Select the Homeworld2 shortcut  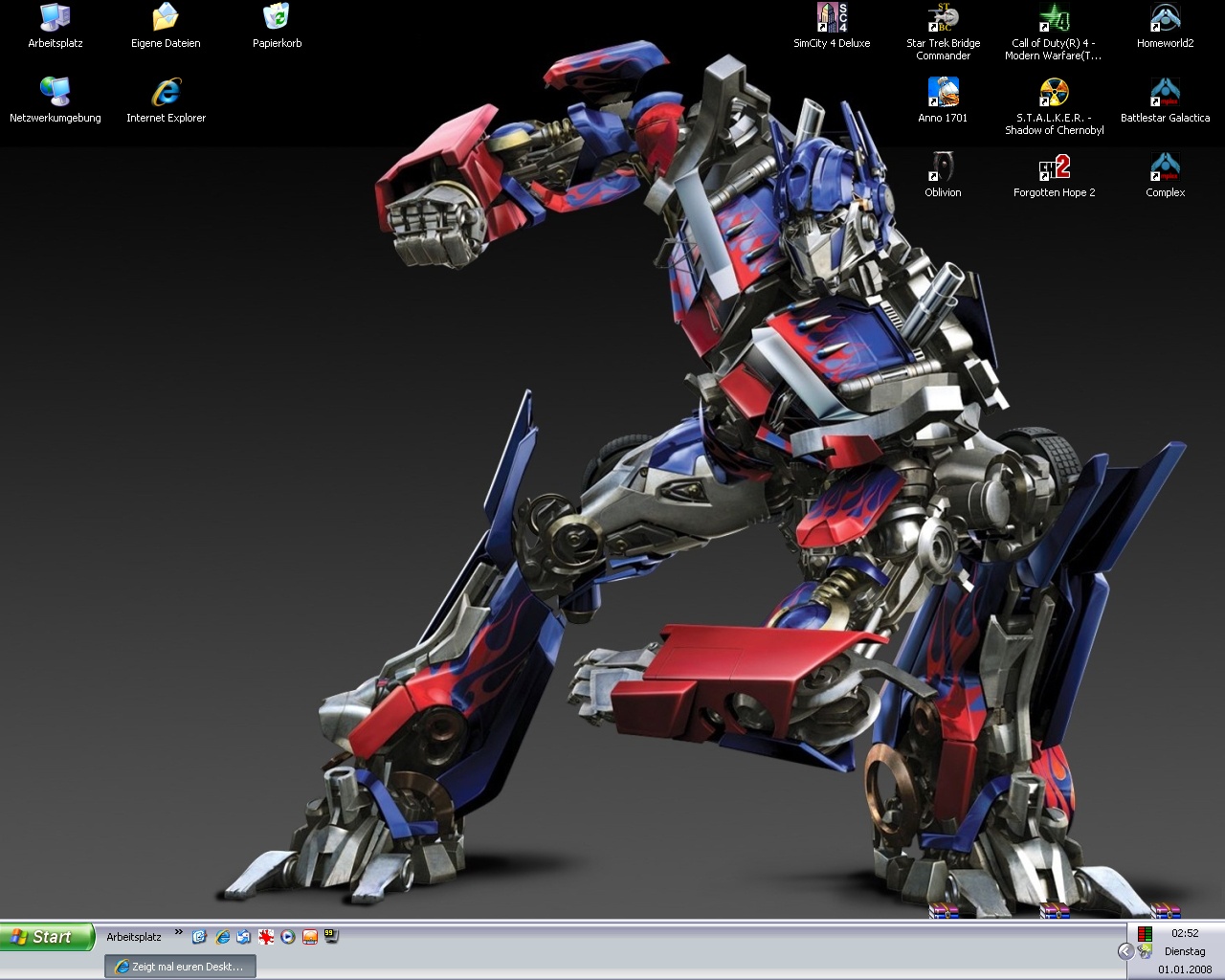pyautogui.click(x=1165, y=26)
